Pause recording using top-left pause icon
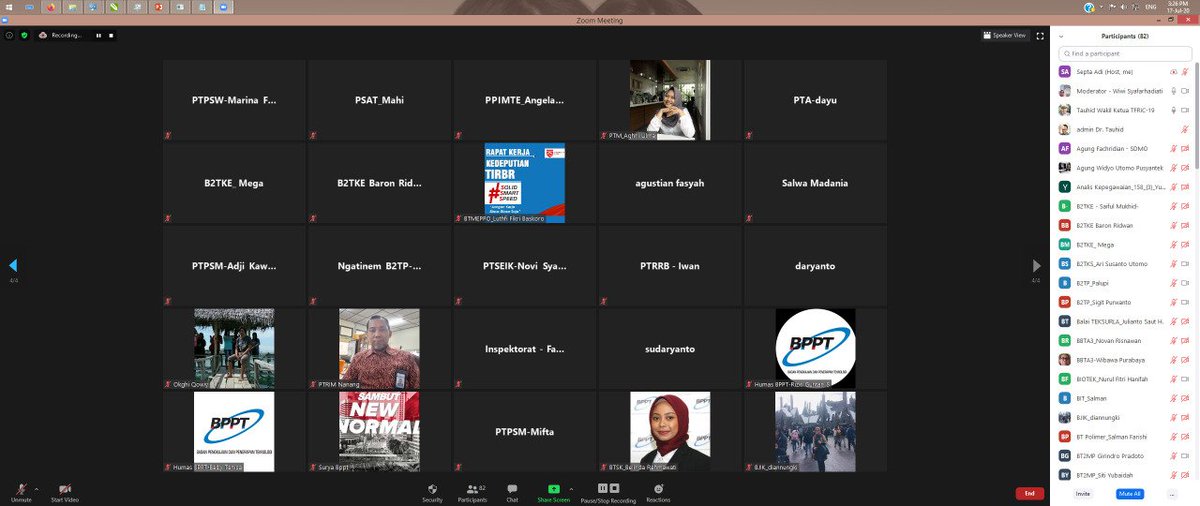The height and width of the screenshot is (506, 1200). click(x=98, y=35)
